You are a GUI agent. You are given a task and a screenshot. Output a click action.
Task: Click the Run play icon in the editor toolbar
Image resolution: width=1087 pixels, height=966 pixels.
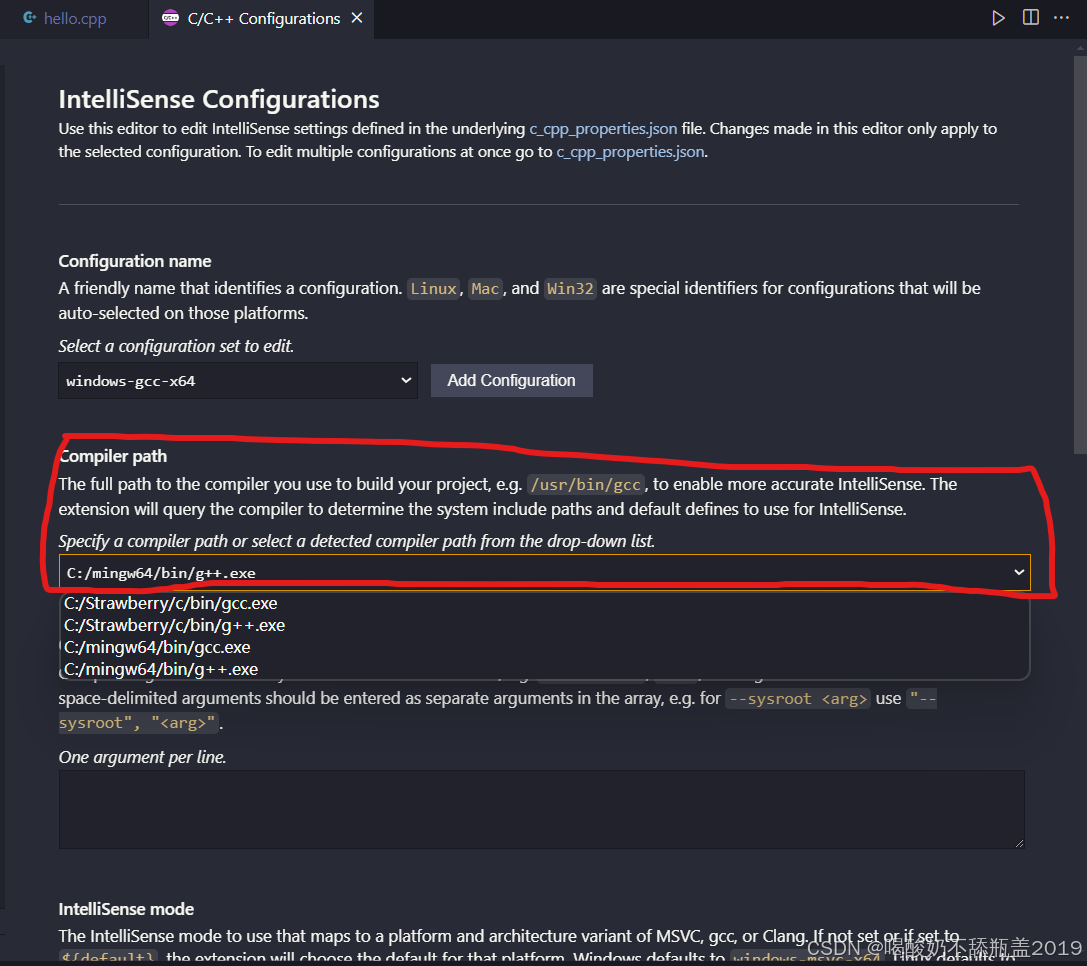click(998, 18)
